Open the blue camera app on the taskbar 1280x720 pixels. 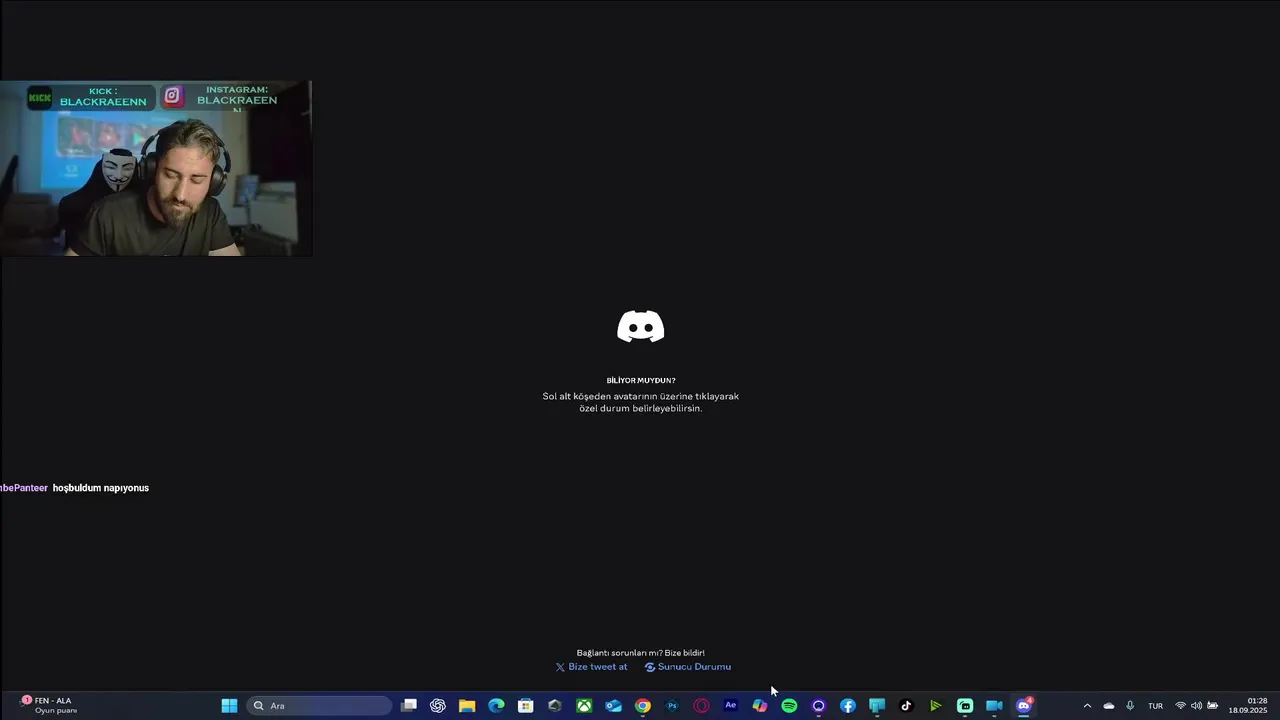point(994,706)
